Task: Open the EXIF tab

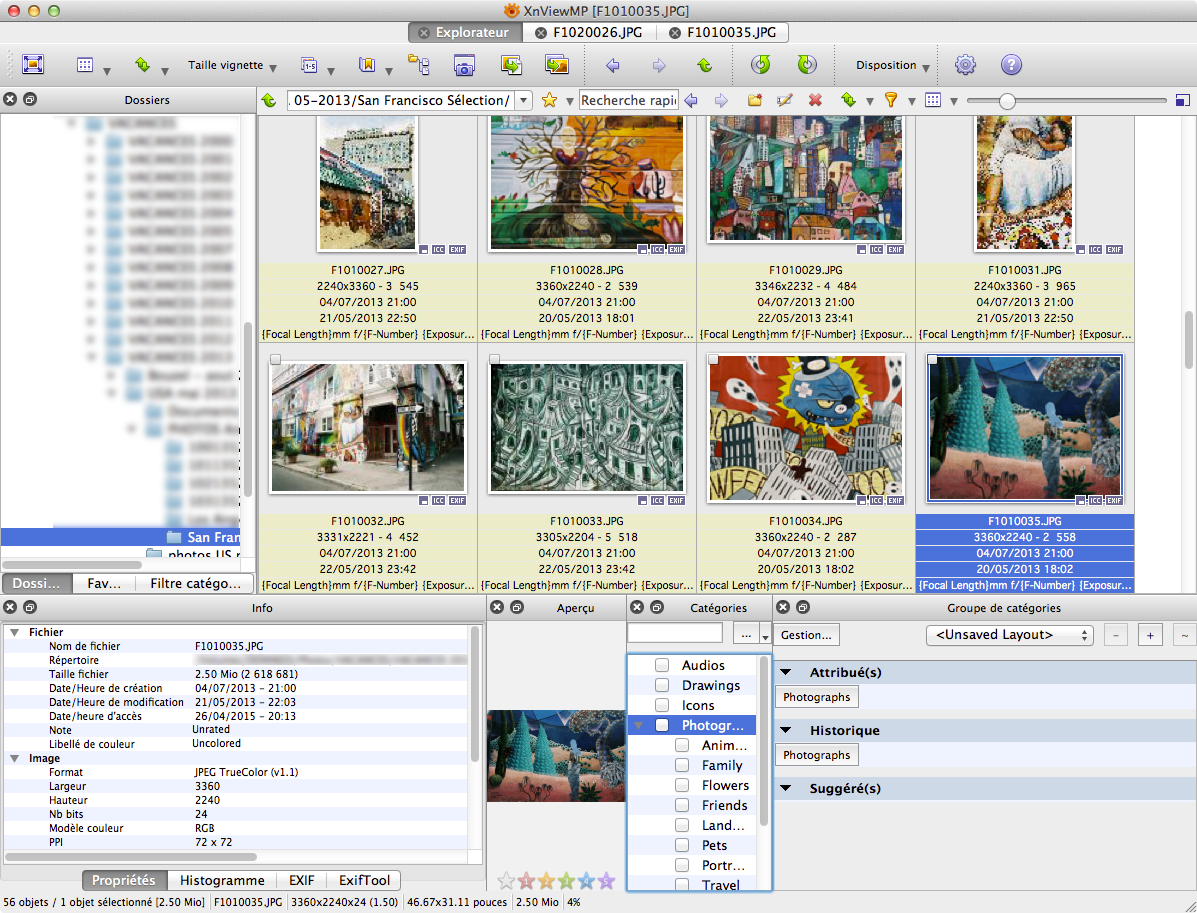Action: (302, 880)
